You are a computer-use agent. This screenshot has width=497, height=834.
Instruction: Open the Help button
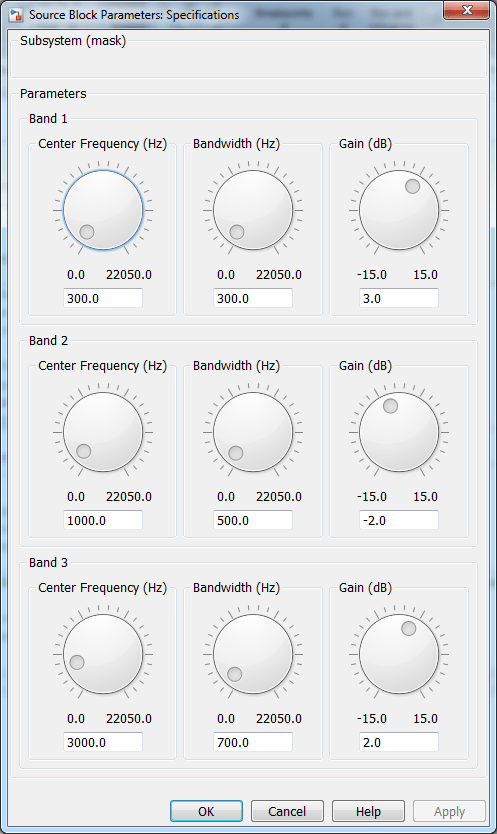click(x=368, y=811)
